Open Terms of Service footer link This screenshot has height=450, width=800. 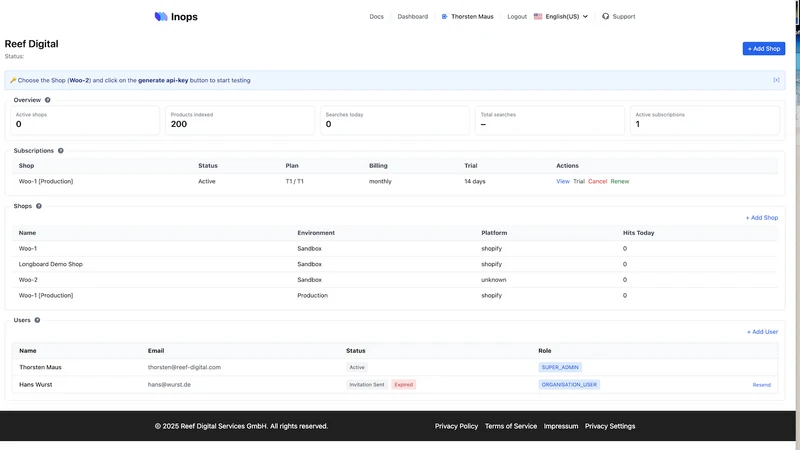511,426
